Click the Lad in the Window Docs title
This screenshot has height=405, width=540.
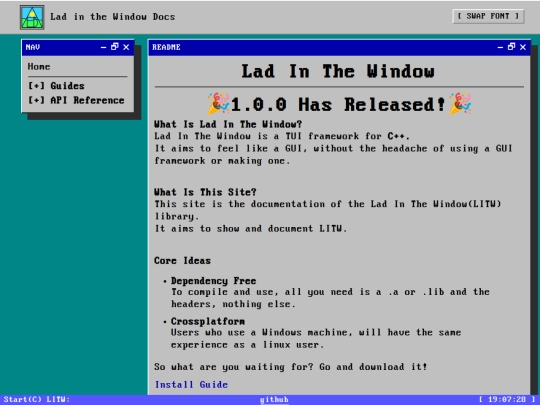point(113,17)
